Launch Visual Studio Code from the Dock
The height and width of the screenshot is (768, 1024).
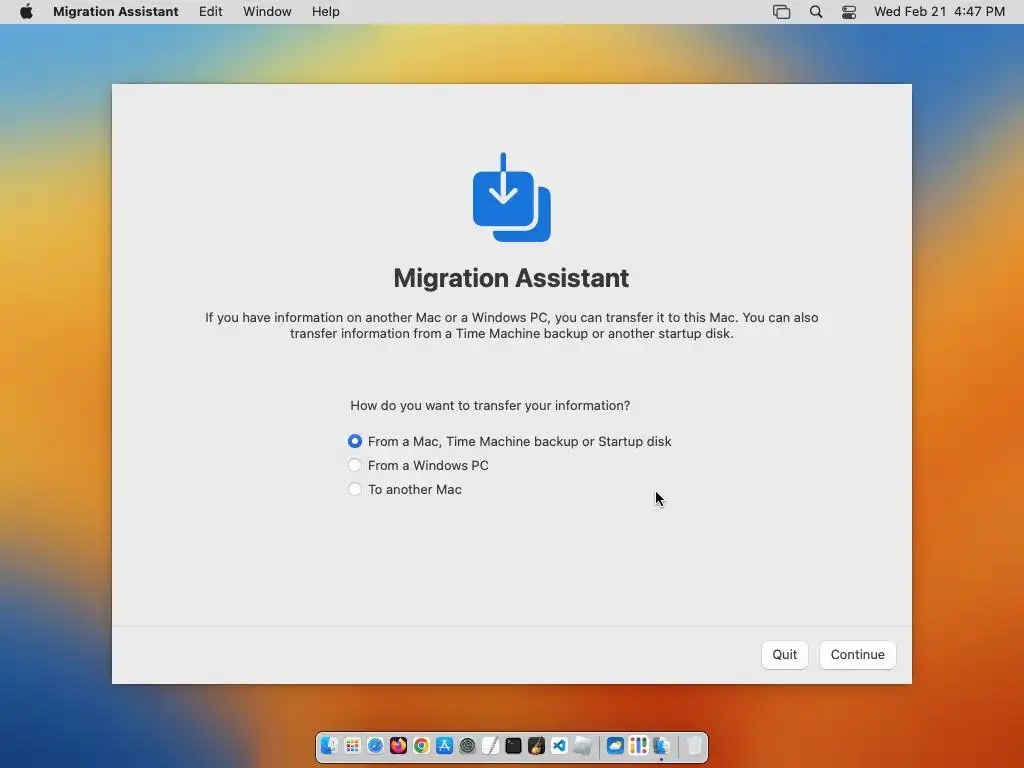point(559,746)
